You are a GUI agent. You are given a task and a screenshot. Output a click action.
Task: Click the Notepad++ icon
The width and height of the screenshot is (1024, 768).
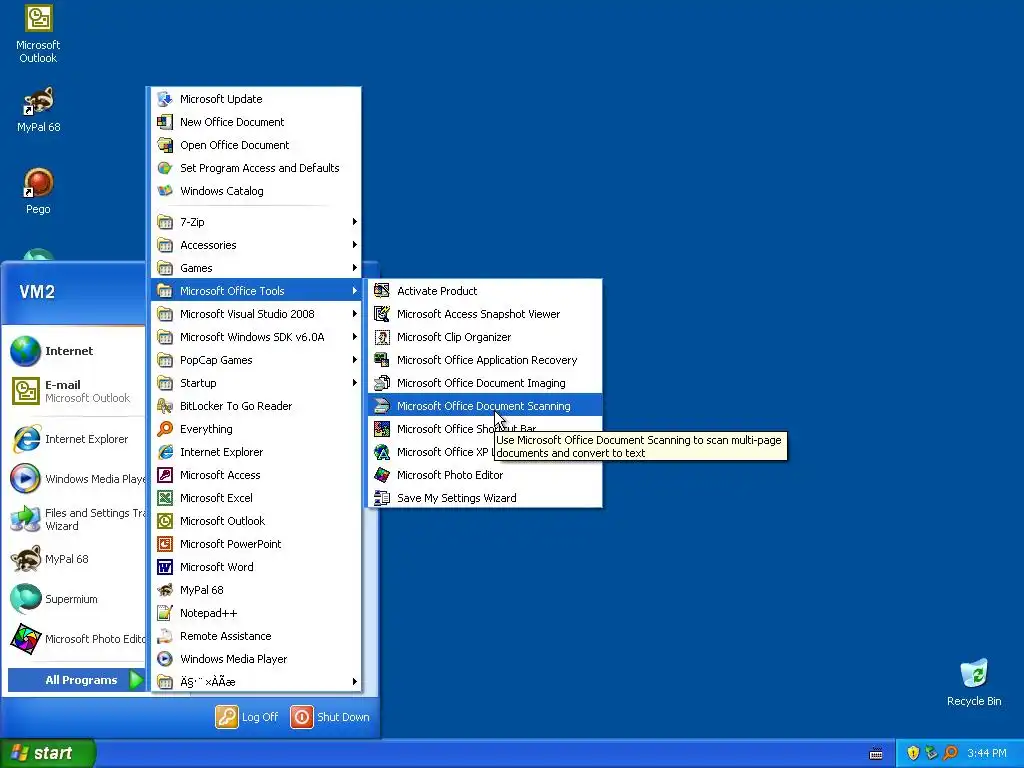(x=165, y=613)
